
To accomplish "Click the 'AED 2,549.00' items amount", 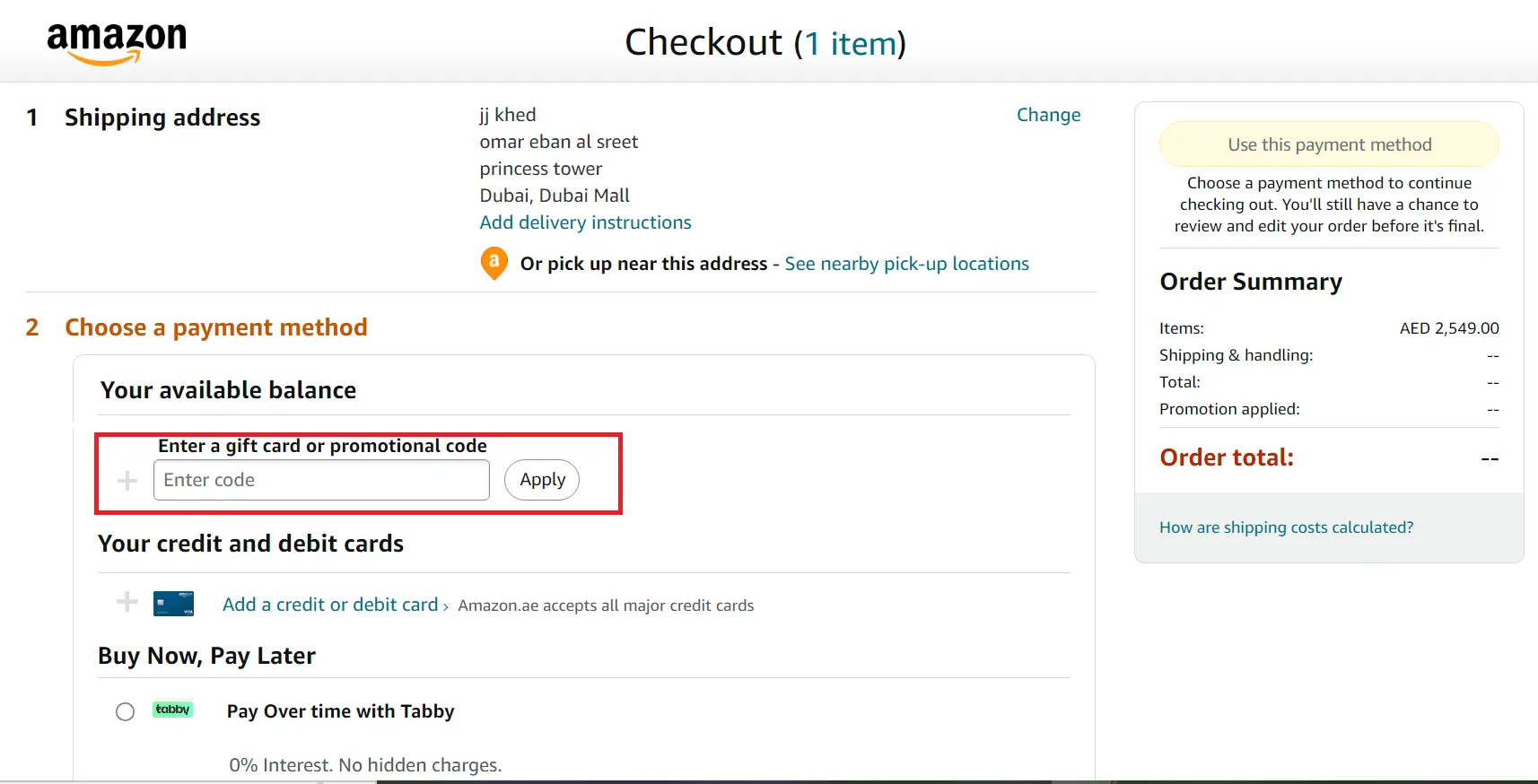I will (x=1449, y=328).
